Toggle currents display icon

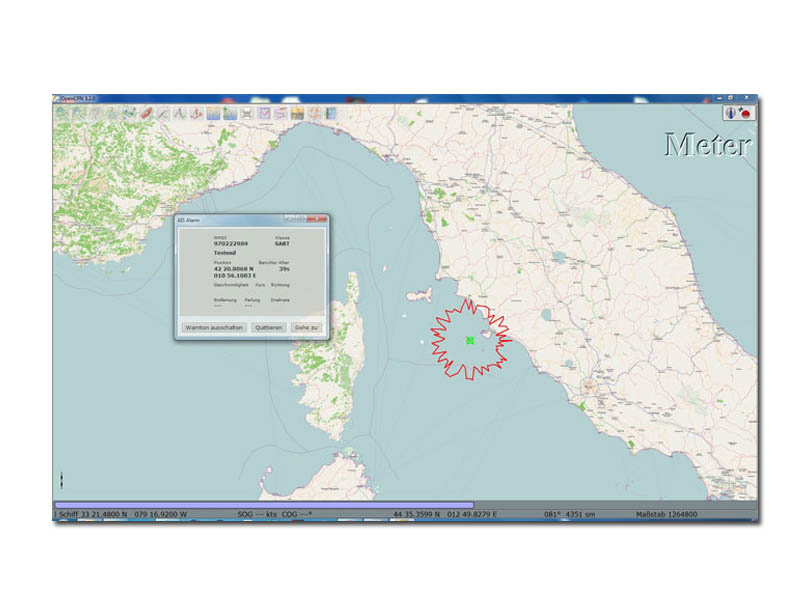pos(230,113)
